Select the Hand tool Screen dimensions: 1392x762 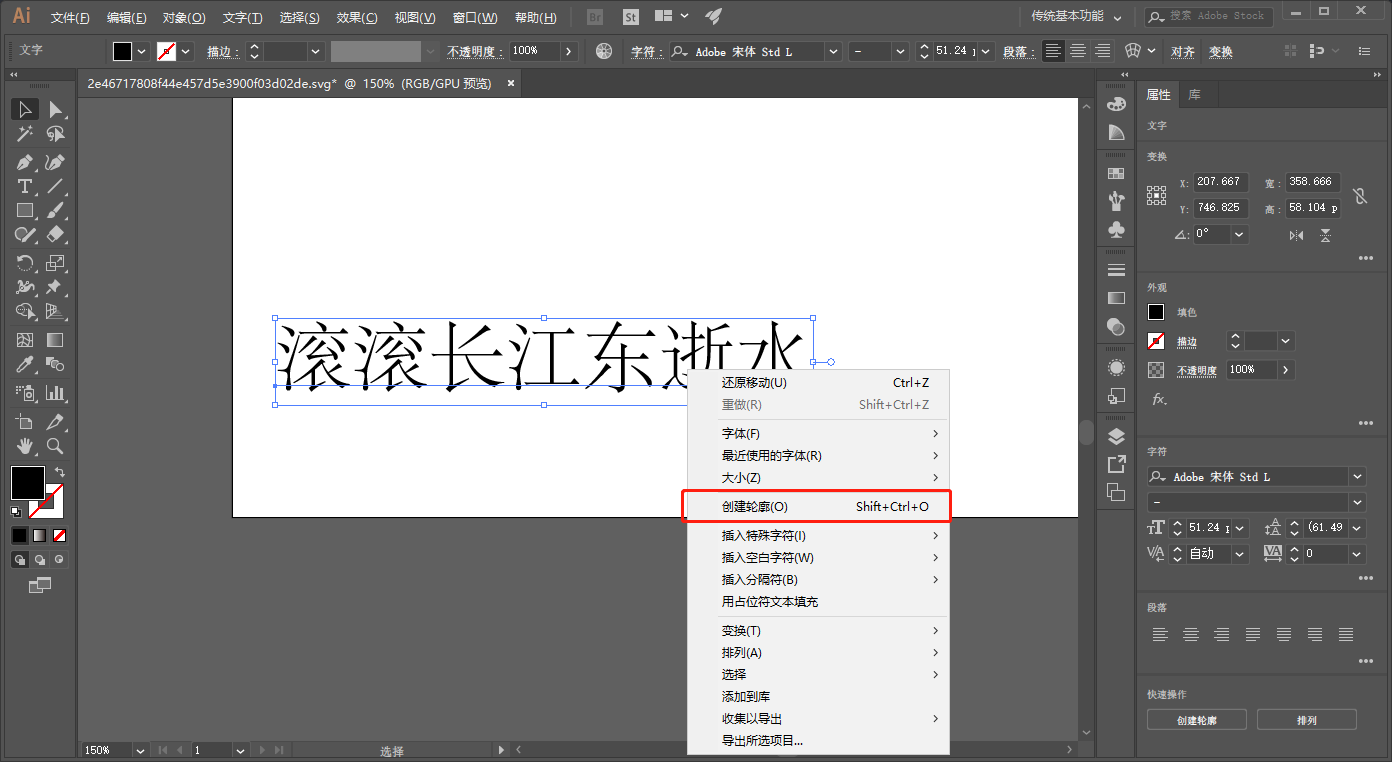pyautogui.click(x=25, y=446)
